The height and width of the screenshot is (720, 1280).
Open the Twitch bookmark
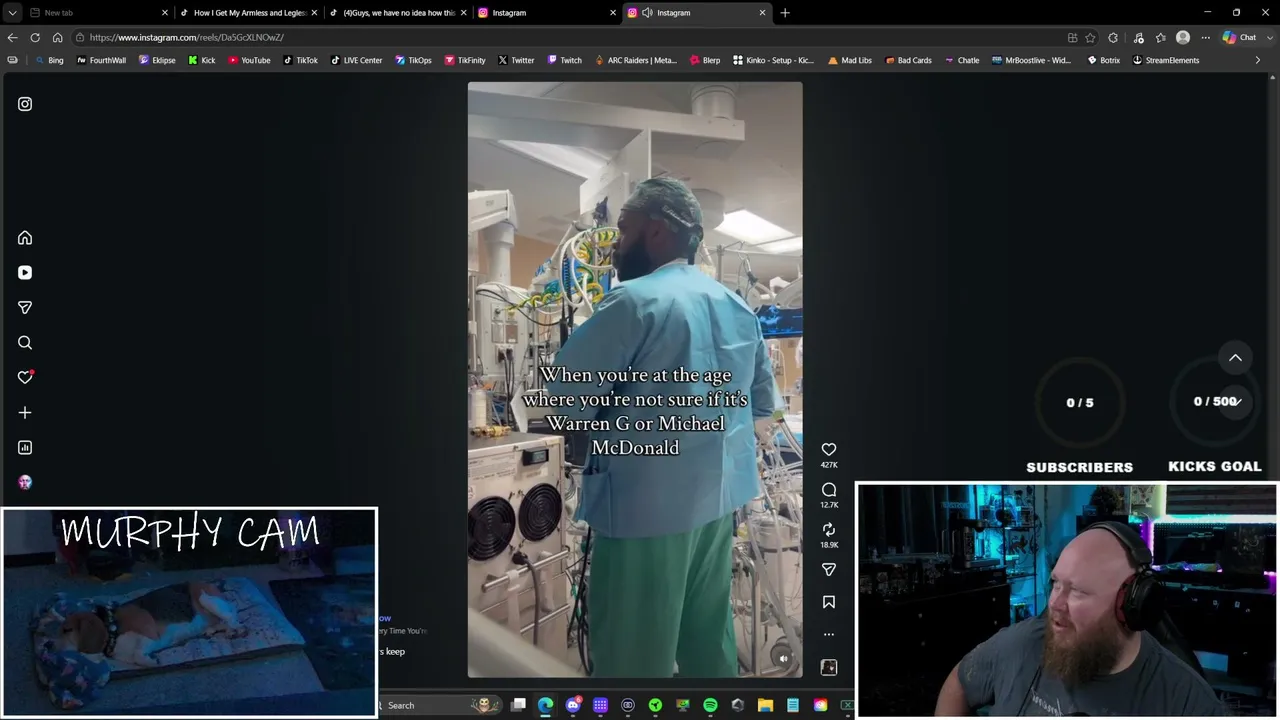click(564, 60)
